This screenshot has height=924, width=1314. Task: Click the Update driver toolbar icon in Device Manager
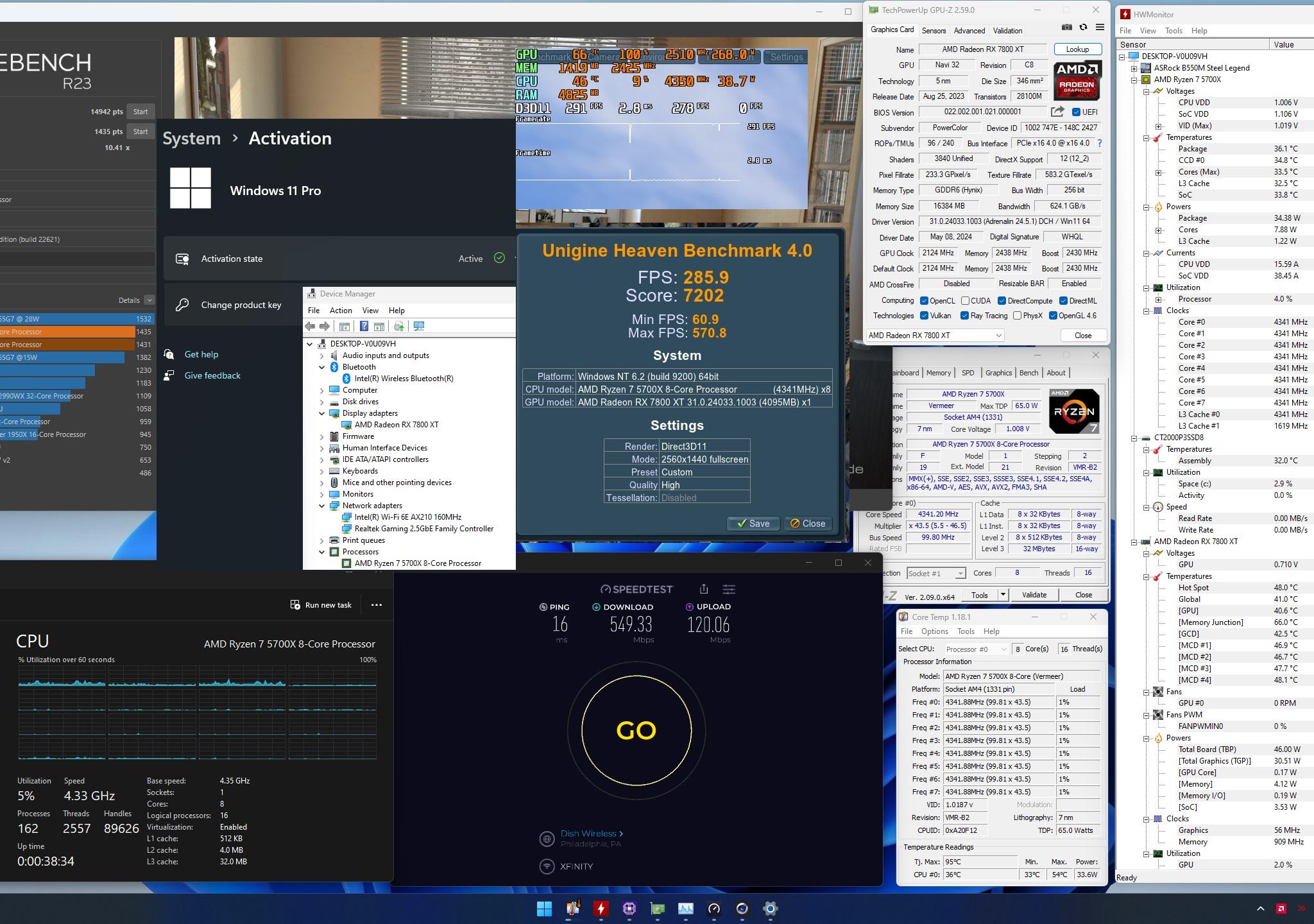pos(398,327)
